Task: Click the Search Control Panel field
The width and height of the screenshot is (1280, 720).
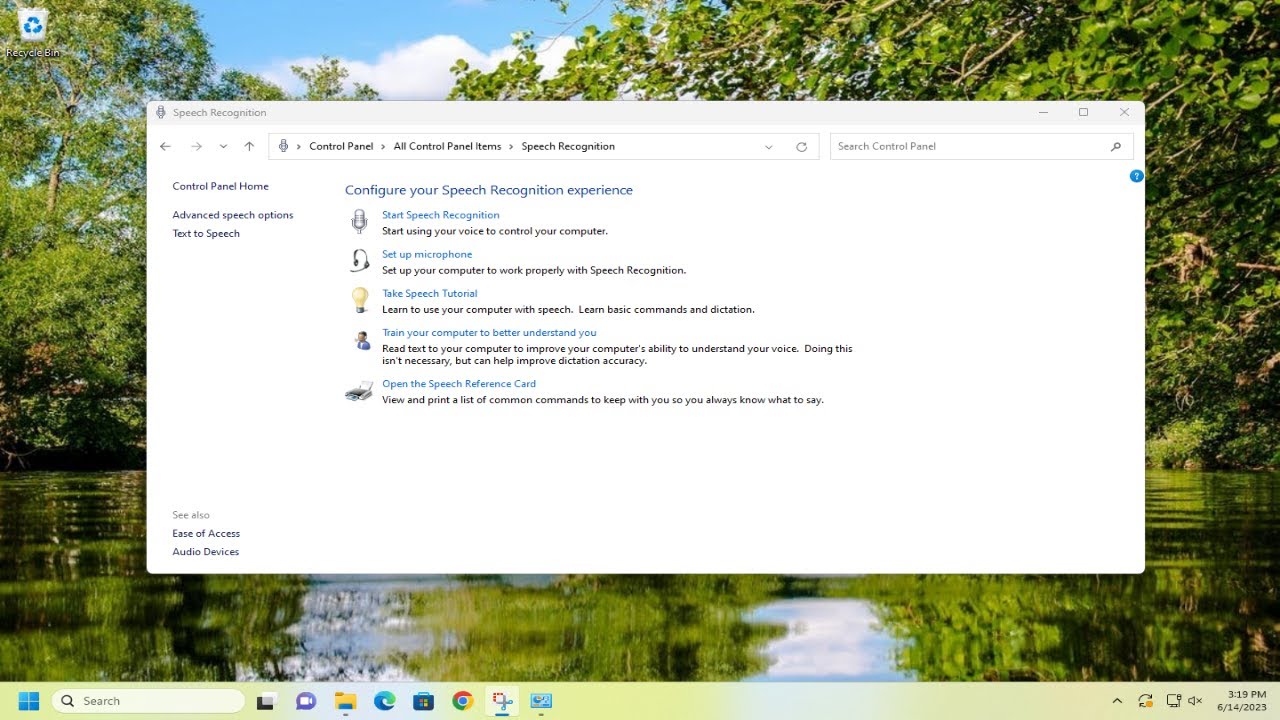Action: click(981, 147)
